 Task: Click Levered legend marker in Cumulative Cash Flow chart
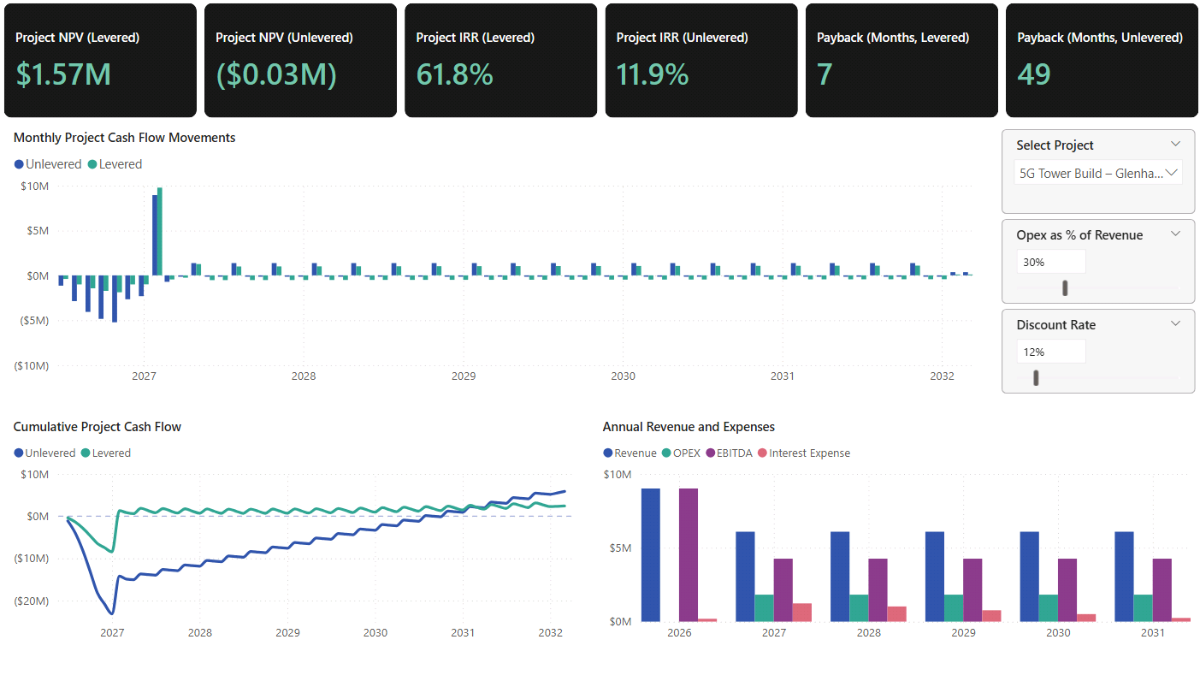point(85,454)
